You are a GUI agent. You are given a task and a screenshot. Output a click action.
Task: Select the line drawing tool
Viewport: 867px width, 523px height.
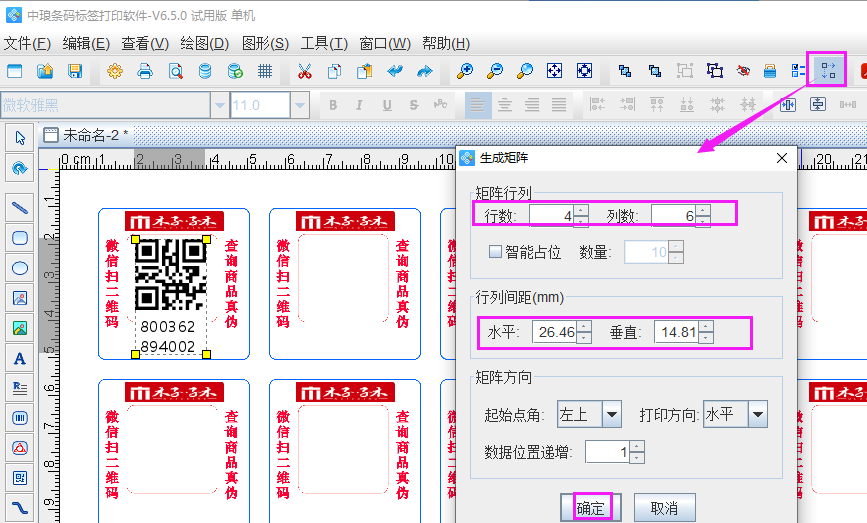20,208
